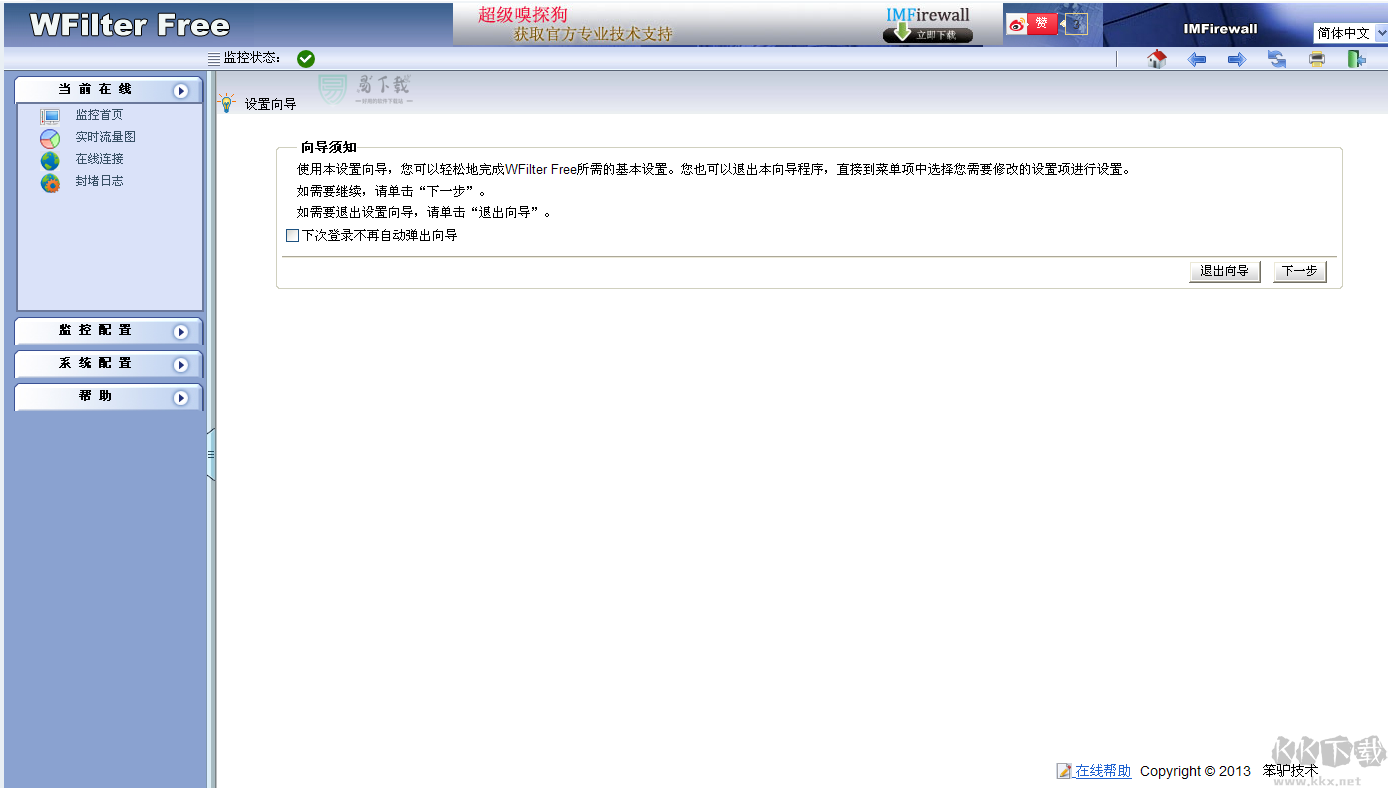Click the 下一步 button

click(1299, 270)
